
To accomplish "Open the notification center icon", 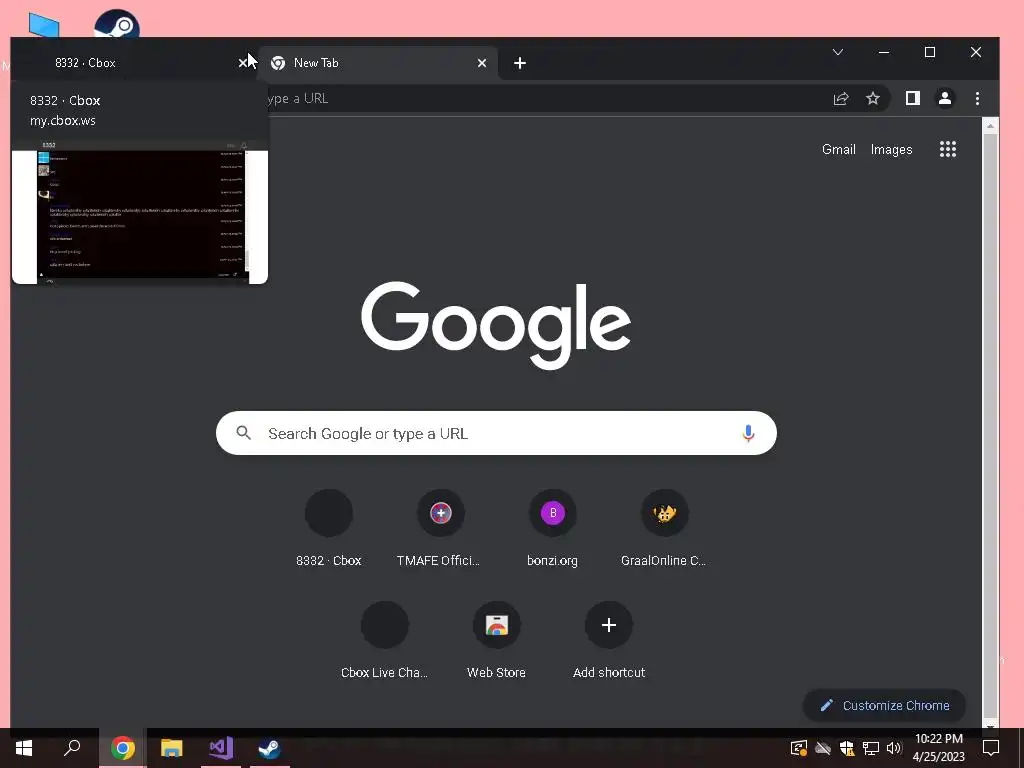I will click(x=991, y=748).
